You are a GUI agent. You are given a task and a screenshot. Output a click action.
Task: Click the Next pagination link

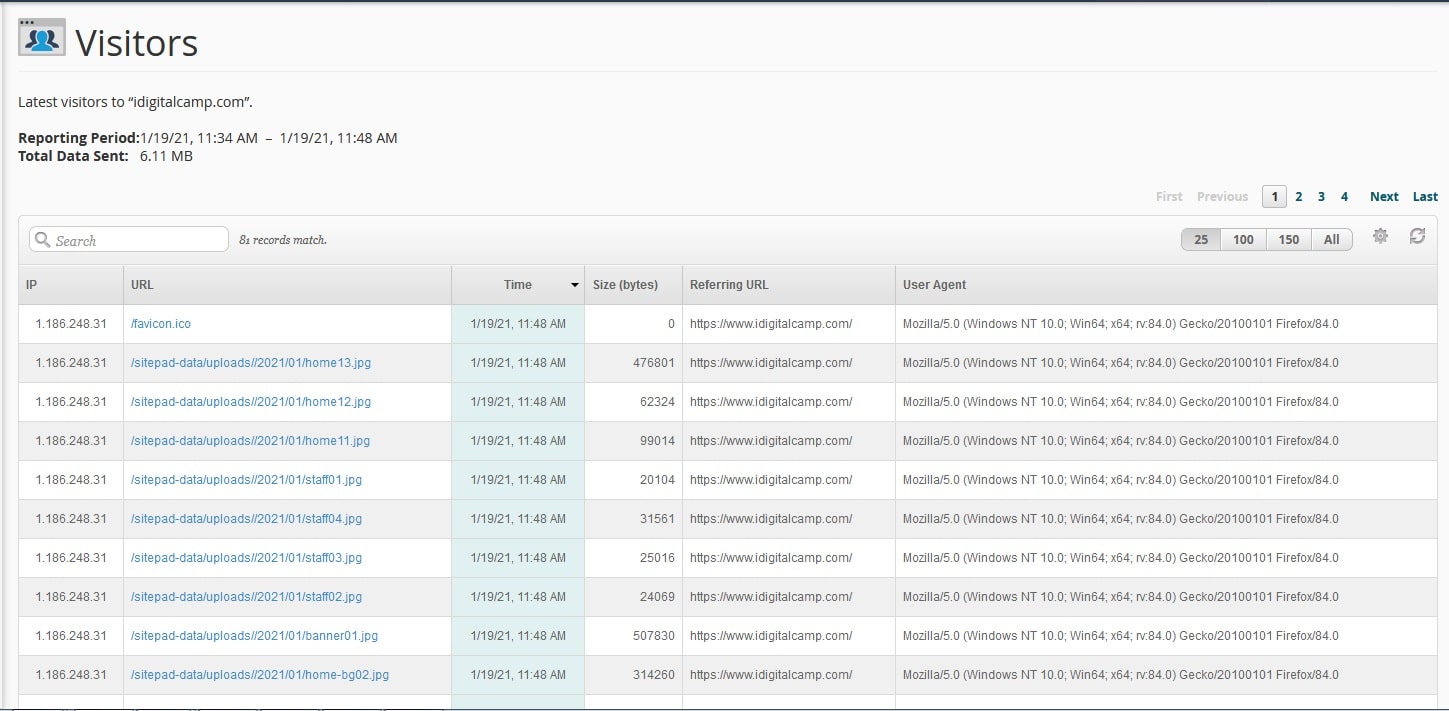click(x=1383, y=196)
